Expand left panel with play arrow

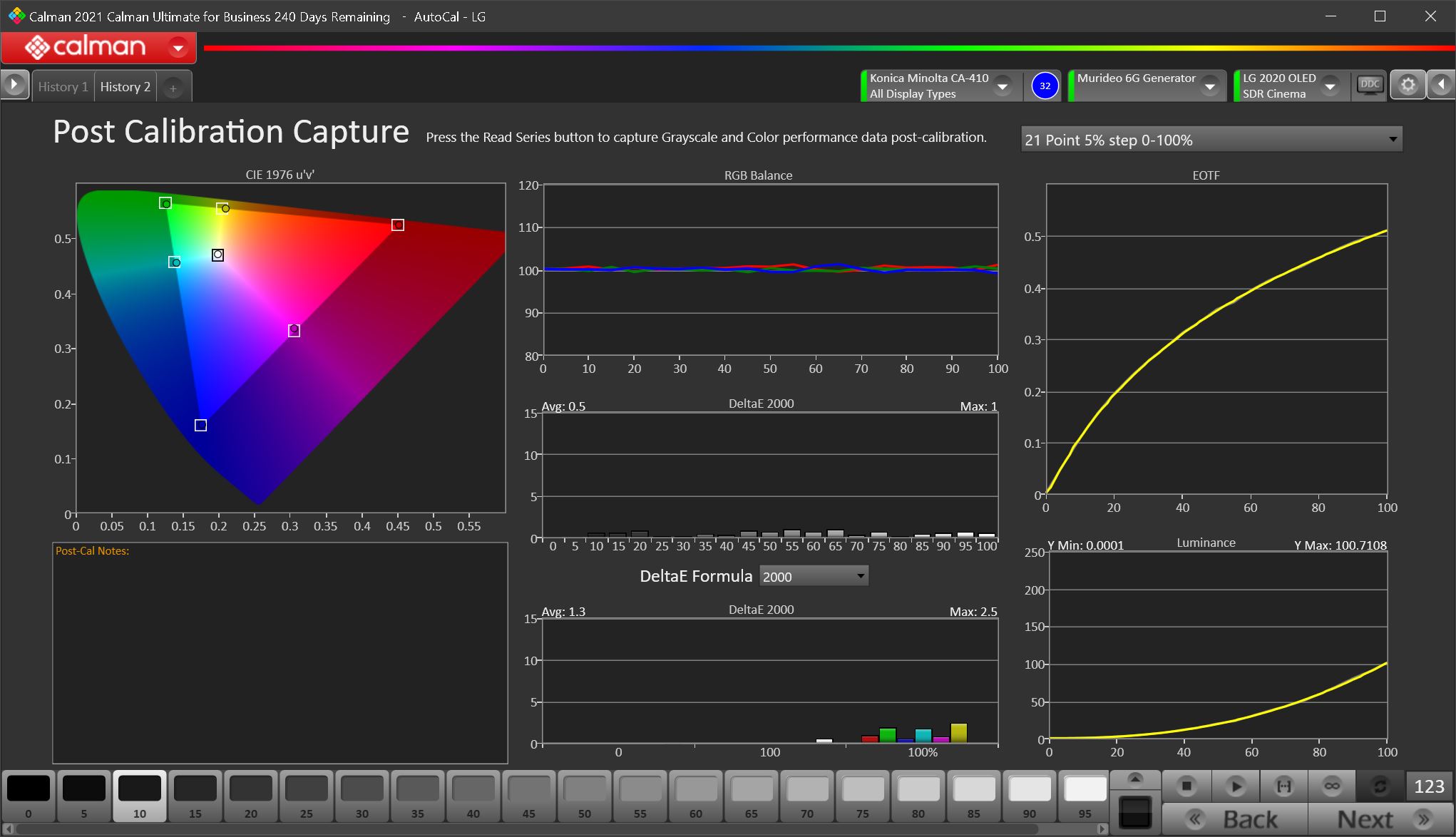coord(14,85)
